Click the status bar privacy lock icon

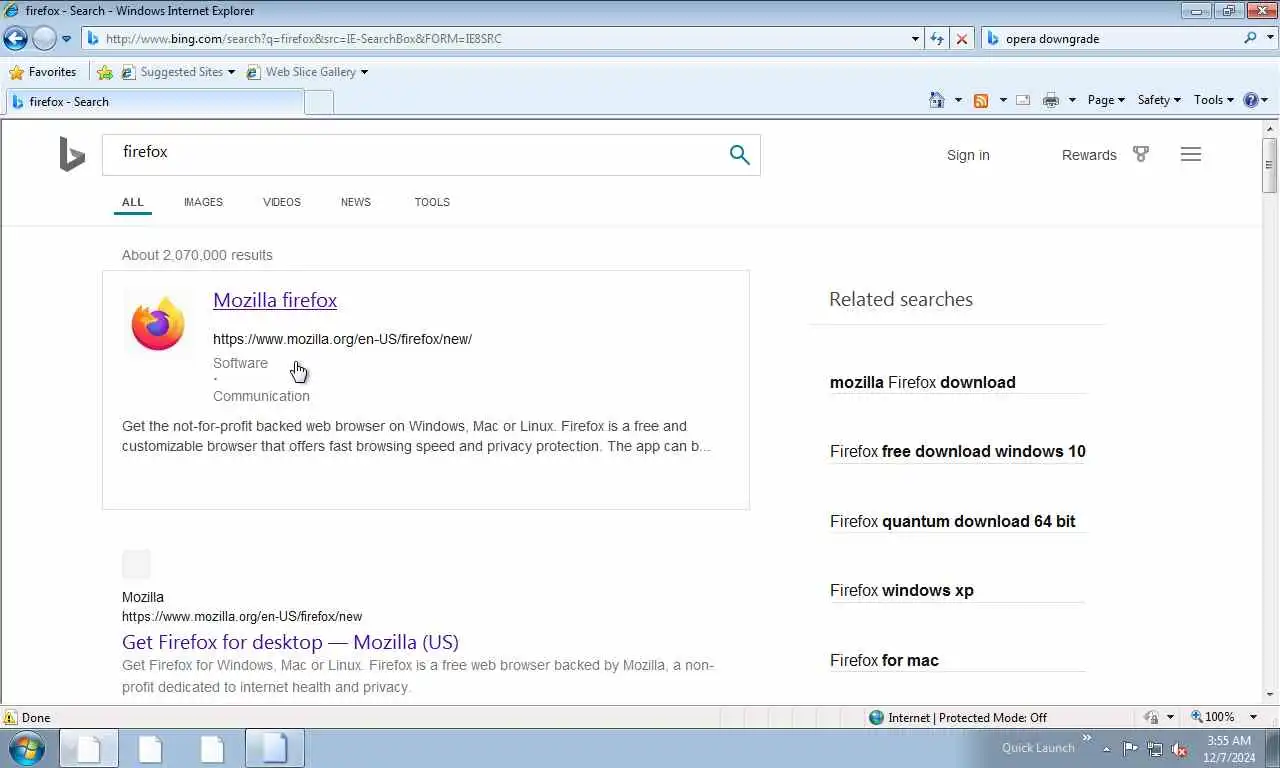(x=1152, y=717)
